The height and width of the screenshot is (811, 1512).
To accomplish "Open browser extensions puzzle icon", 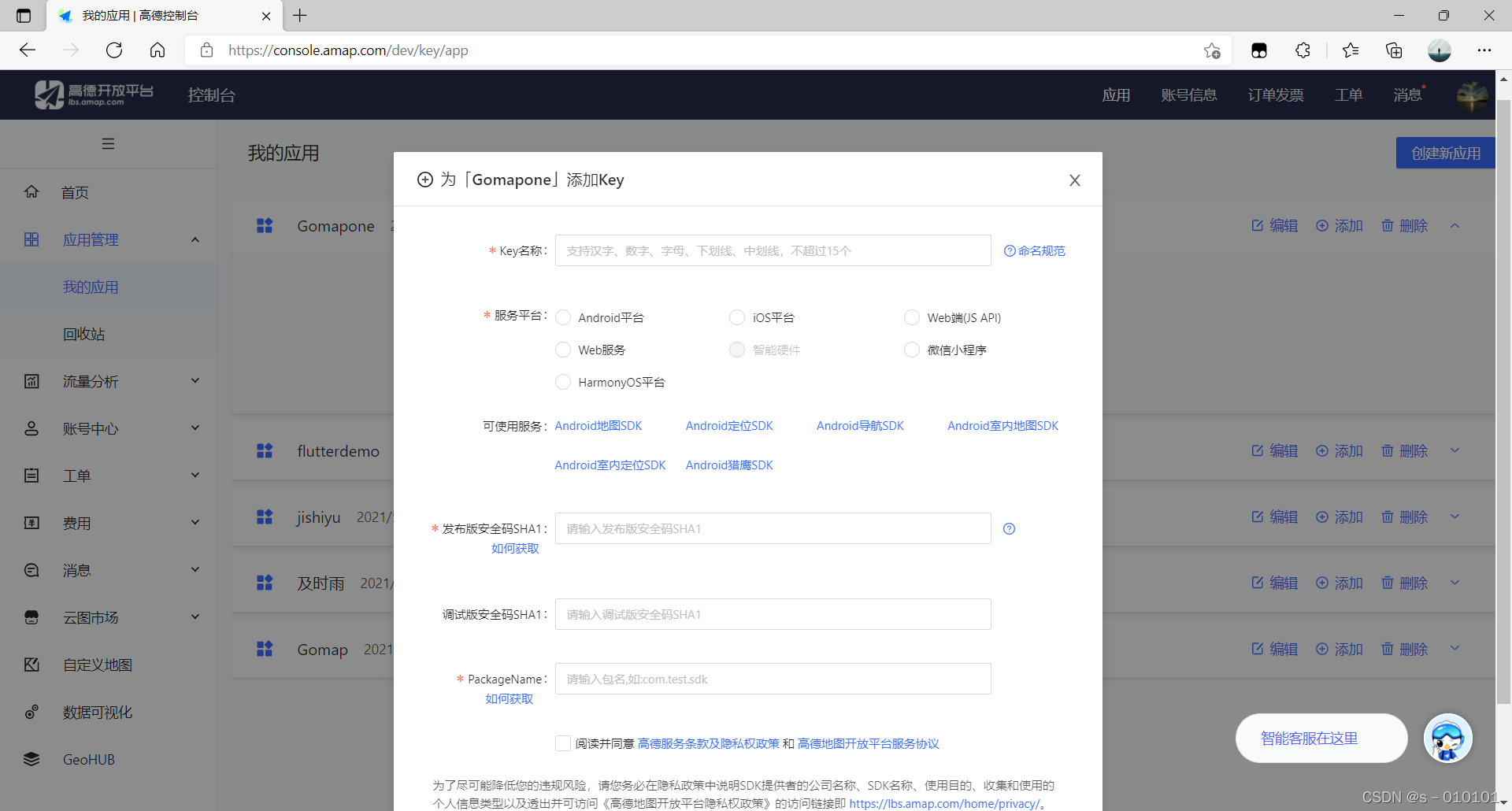I will (x=1303, y=50).
